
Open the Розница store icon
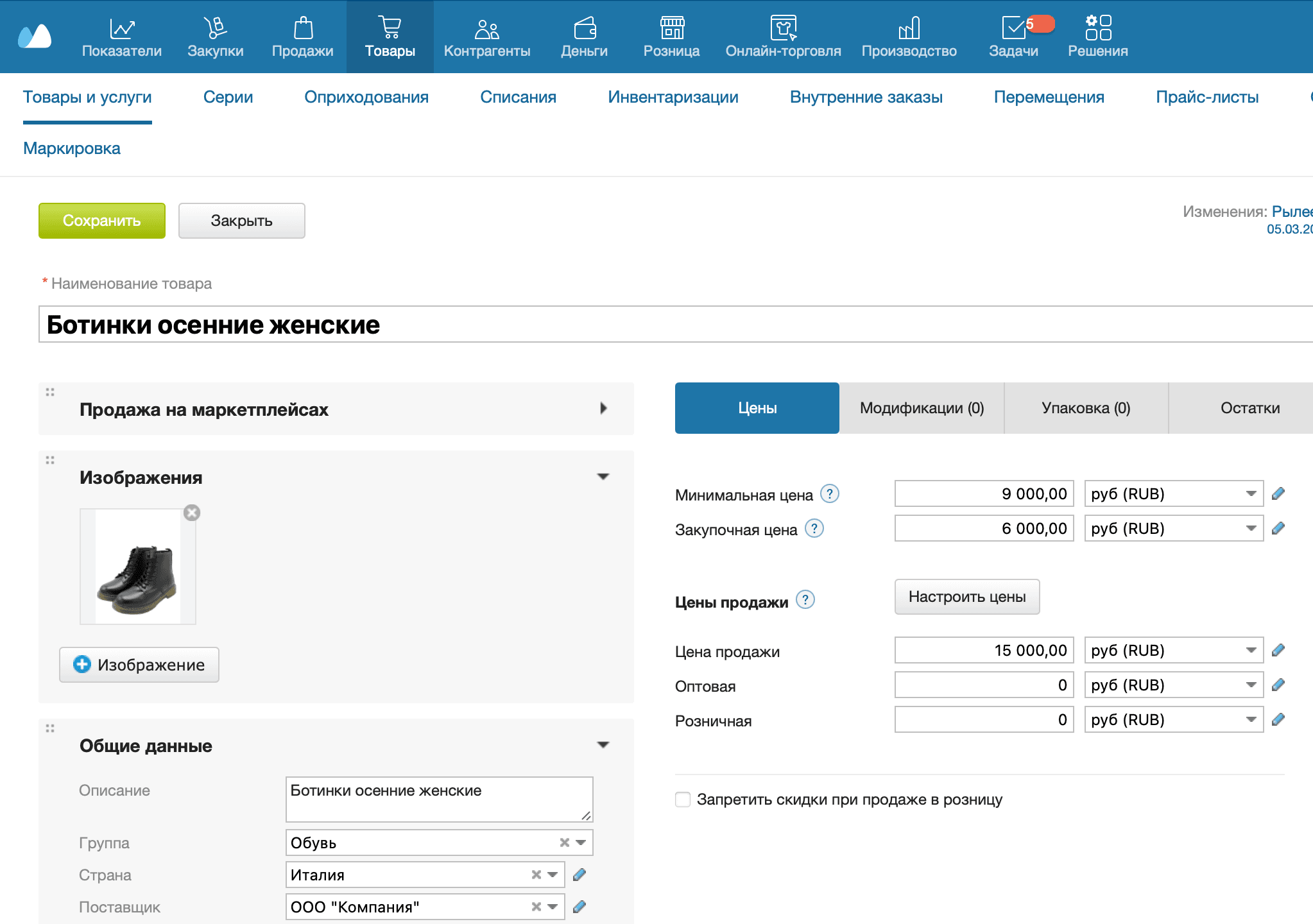671,27
